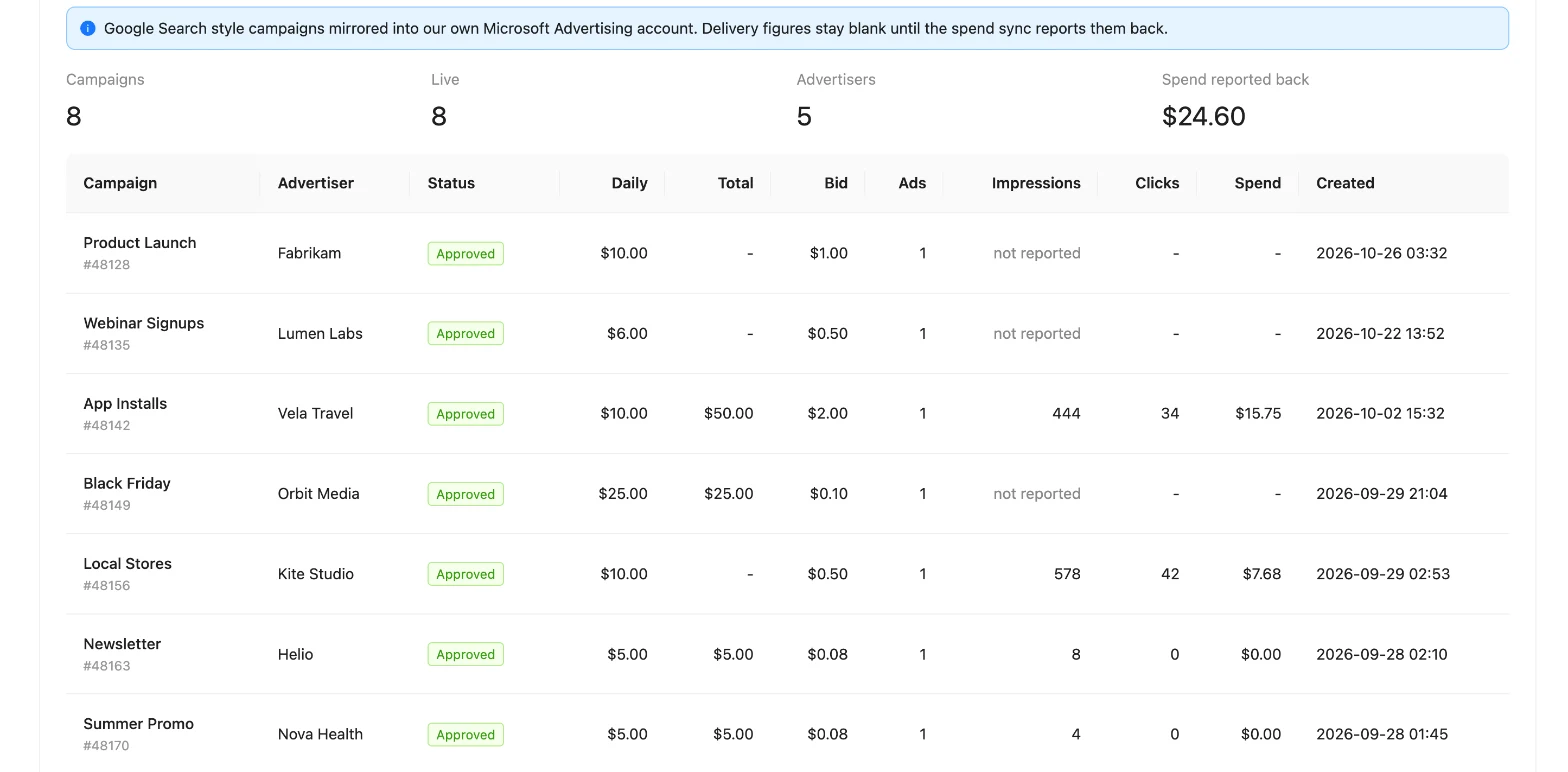
Task: Select advertiser Helio
Action: (295, 654)
